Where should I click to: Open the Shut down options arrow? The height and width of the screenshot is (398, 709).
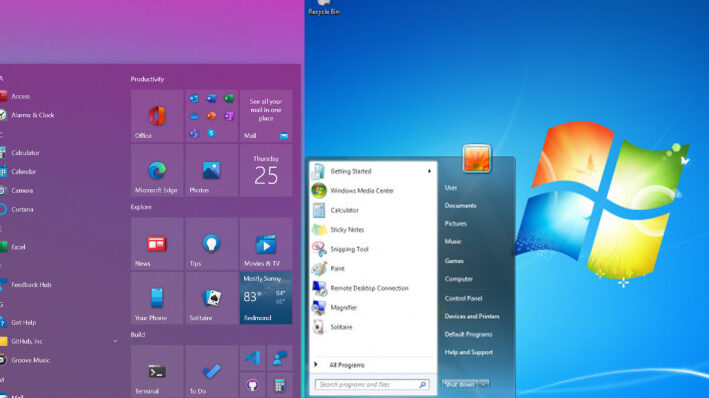483,384
